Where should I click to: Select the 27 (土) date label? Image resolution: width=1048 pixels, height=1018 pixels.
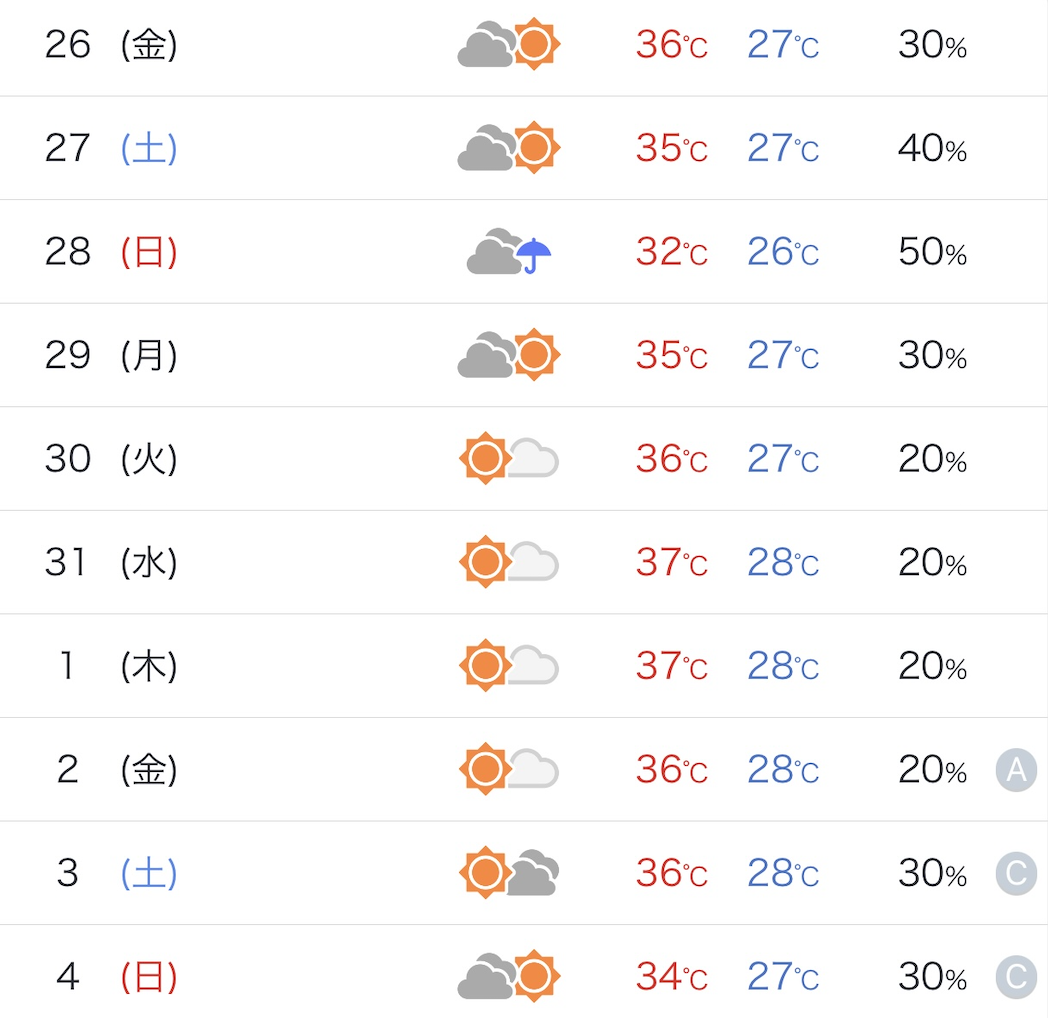click(111, 148)
